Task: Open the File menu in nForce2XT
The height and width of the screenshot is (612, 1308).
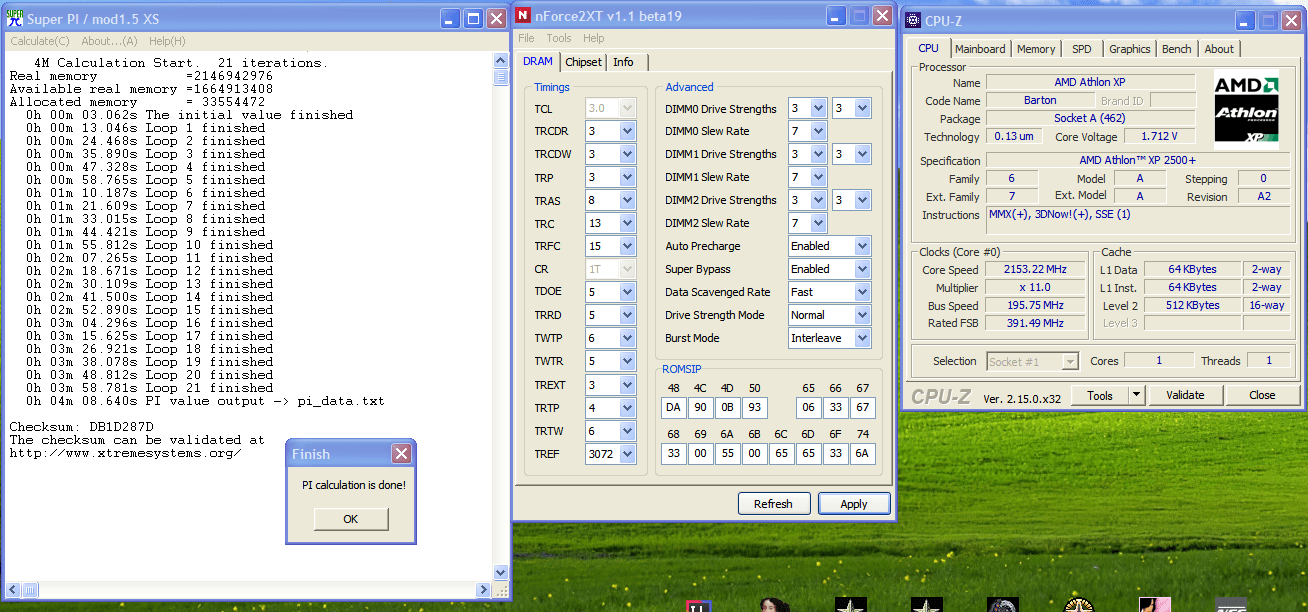Action: tap(526, 38)
